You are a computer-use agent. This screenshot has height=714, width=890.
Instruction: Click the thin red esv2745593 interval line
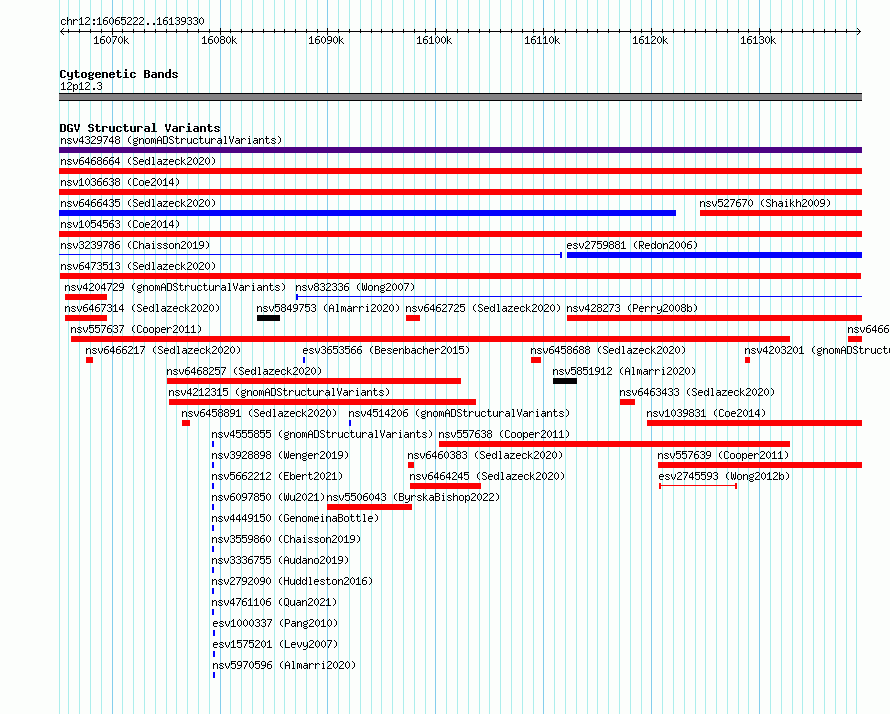(x=698, y=486)
